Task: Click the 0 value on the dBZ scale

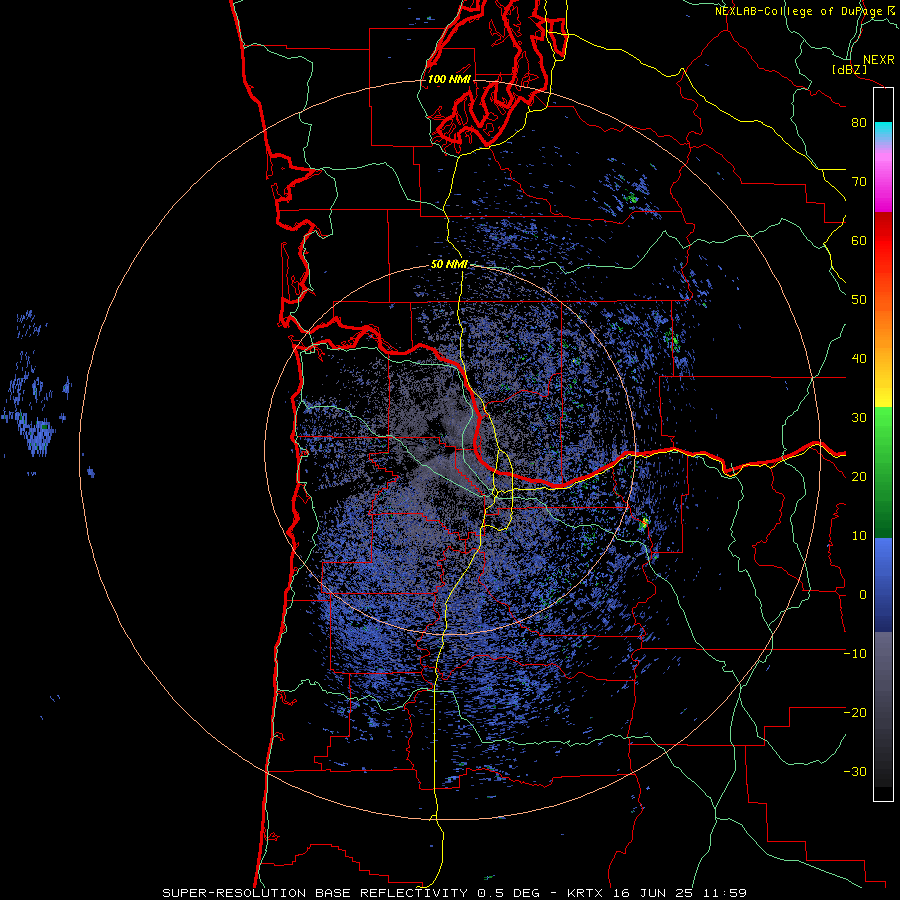Action: [x=863, y=595]
